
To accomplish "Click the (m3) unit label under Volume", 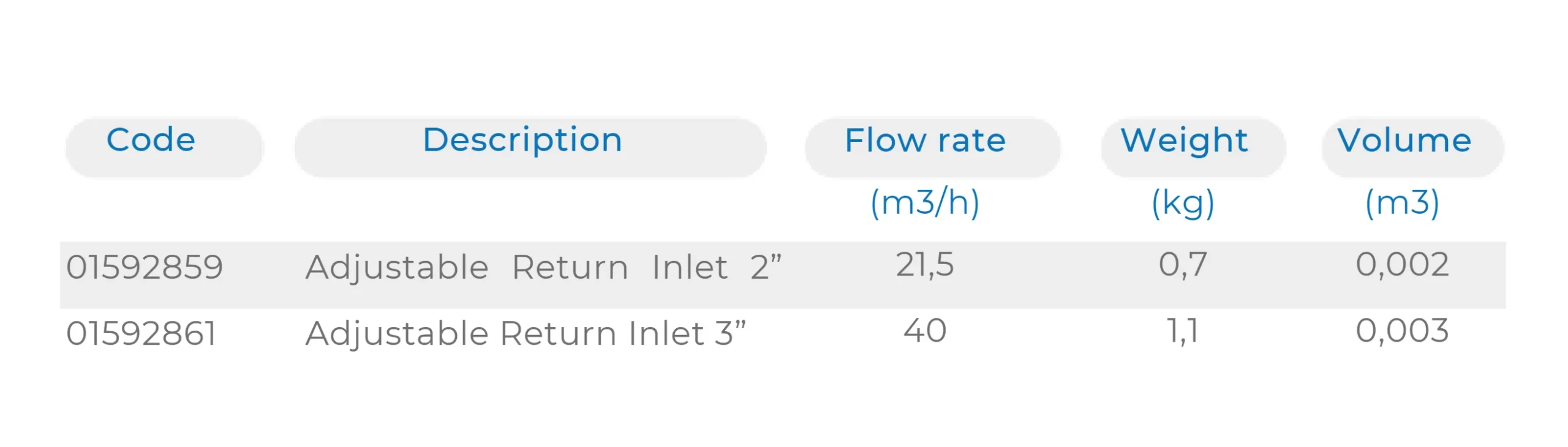I will (1402, 203).
